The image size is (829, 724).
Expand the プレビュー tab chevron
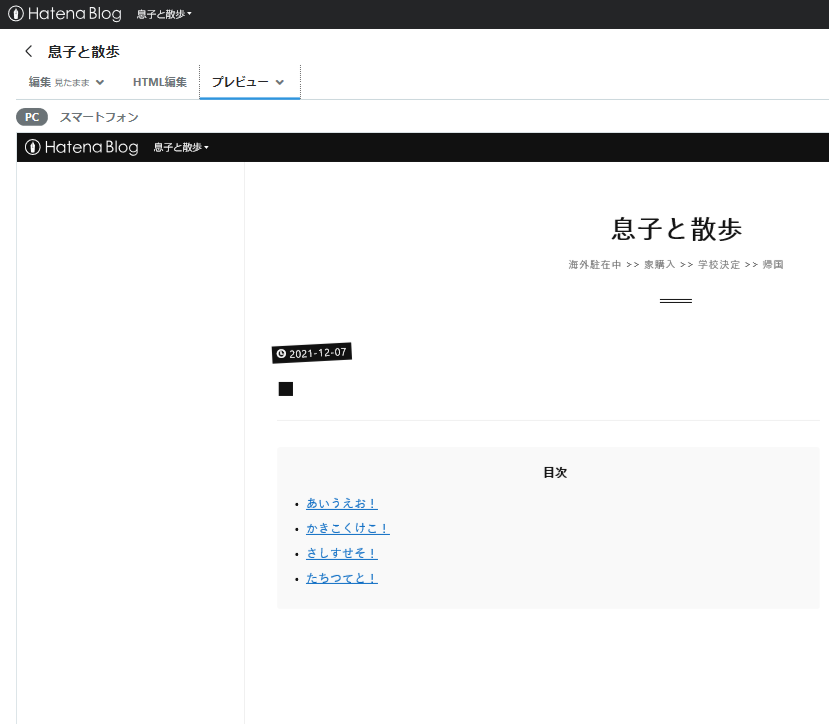pyautogui.click(x=279, y=82)
